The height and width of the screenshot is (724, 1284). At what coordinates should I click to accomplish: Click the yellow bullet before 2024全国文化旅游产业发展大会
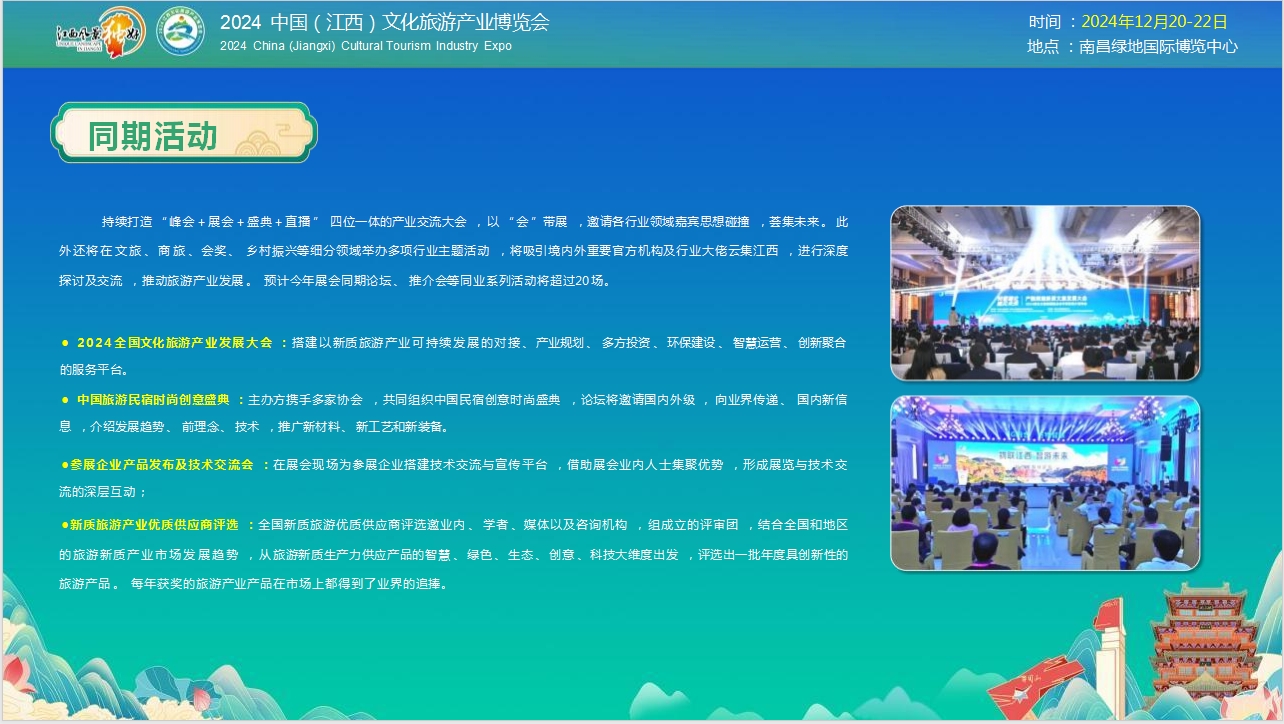click(65, 343)
